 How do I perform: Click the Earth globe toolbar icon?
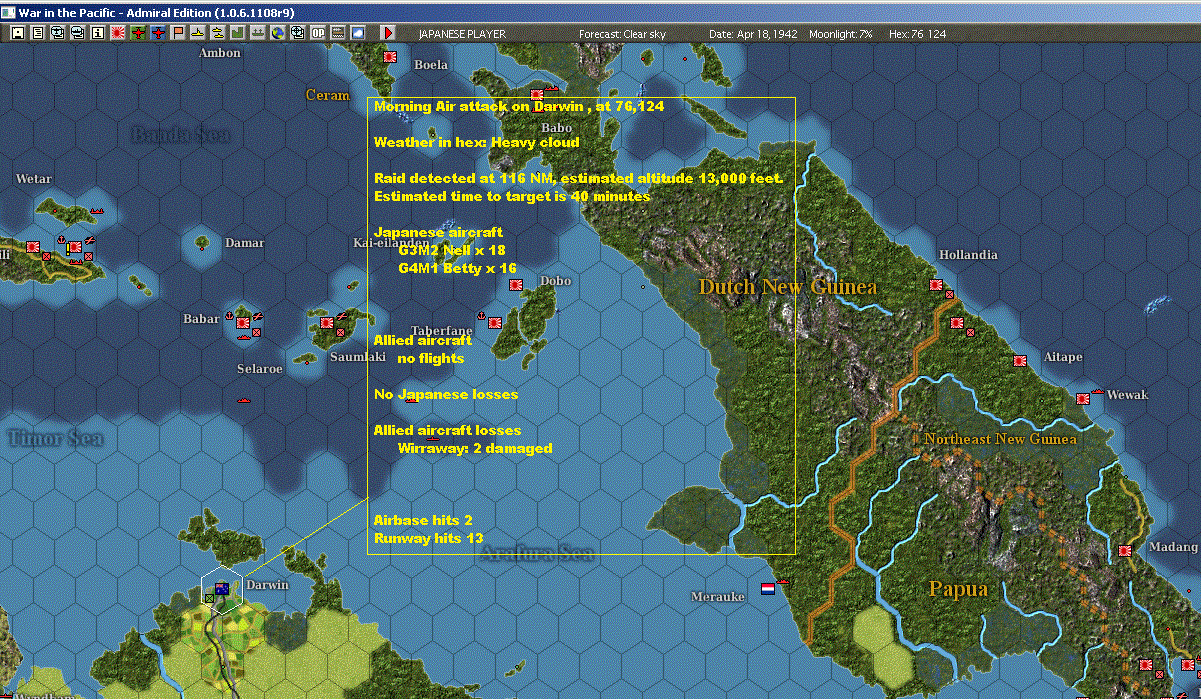278,33
